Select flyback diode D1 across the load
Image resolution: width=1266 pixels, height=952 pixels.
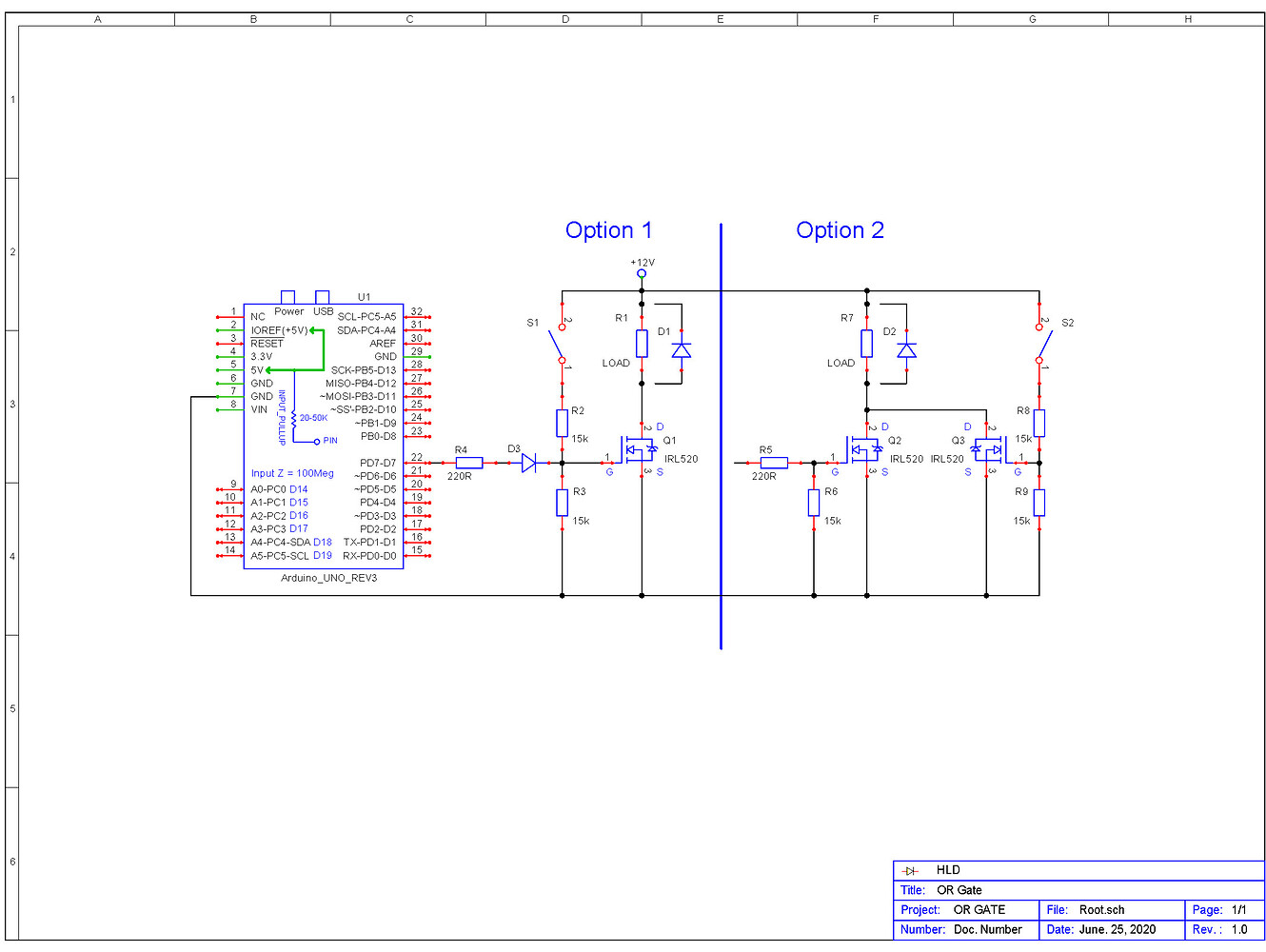click(x=682, y=350)
